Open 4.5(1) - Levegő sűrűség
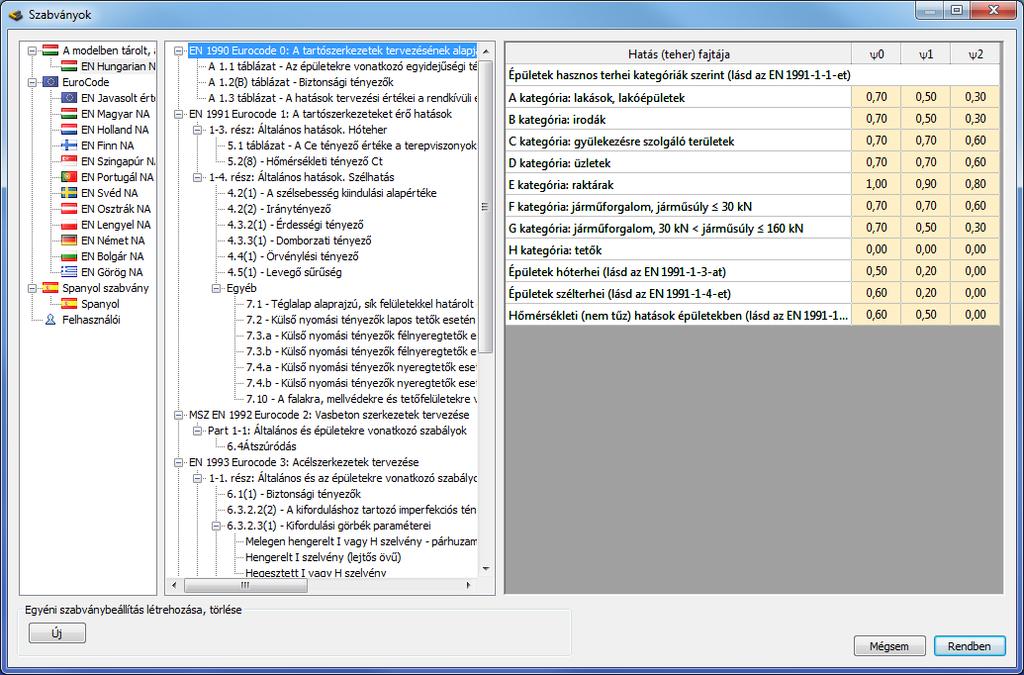Screen dimensions: 1024x675 (284, 272)
